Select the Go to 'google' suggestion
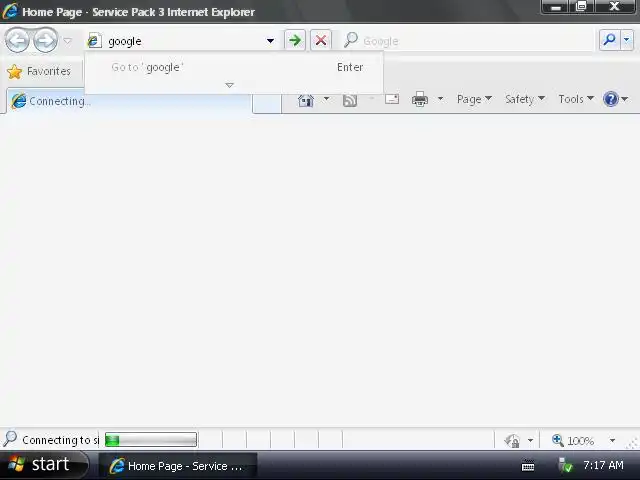The image size is (640, 480). (x=236, y=67)
